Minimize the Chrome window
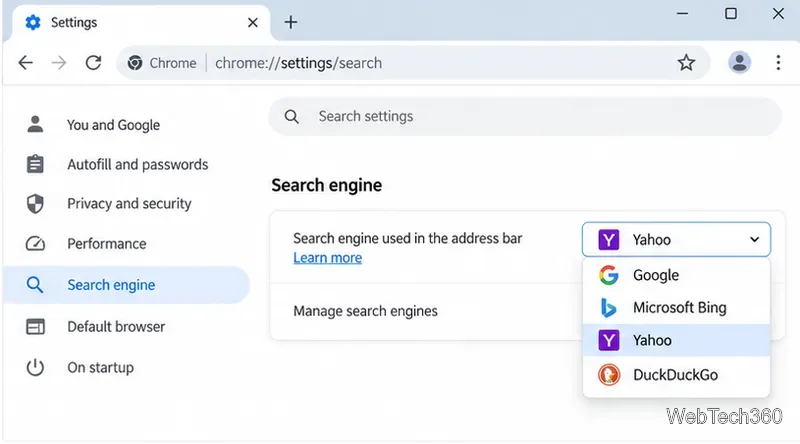The height and width of the screenshot is (444, 800). tap(682, 14)
